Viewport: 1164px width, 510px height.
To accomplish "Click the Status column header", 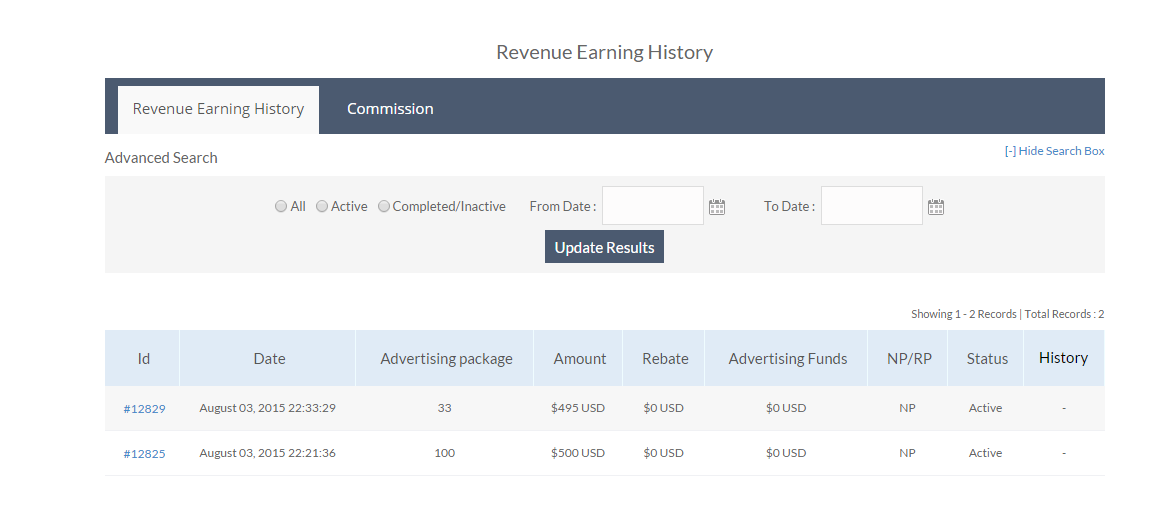I will click(x=987, y=359).
